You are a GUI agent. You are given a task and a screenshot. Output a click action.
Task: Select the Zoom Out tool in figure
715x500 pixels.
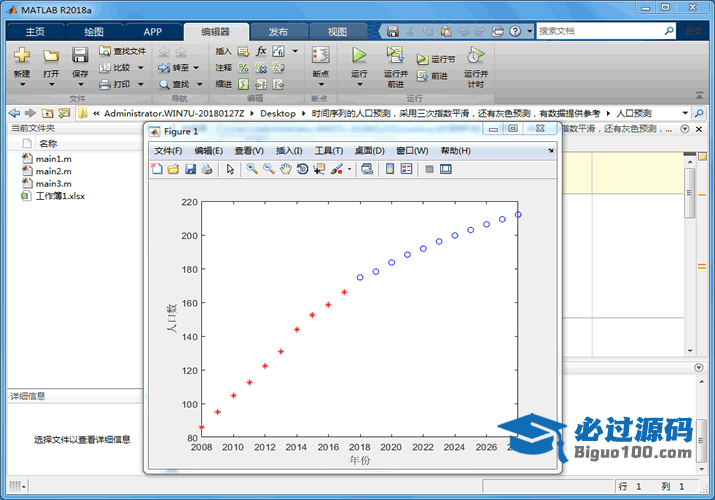(269, 169)
